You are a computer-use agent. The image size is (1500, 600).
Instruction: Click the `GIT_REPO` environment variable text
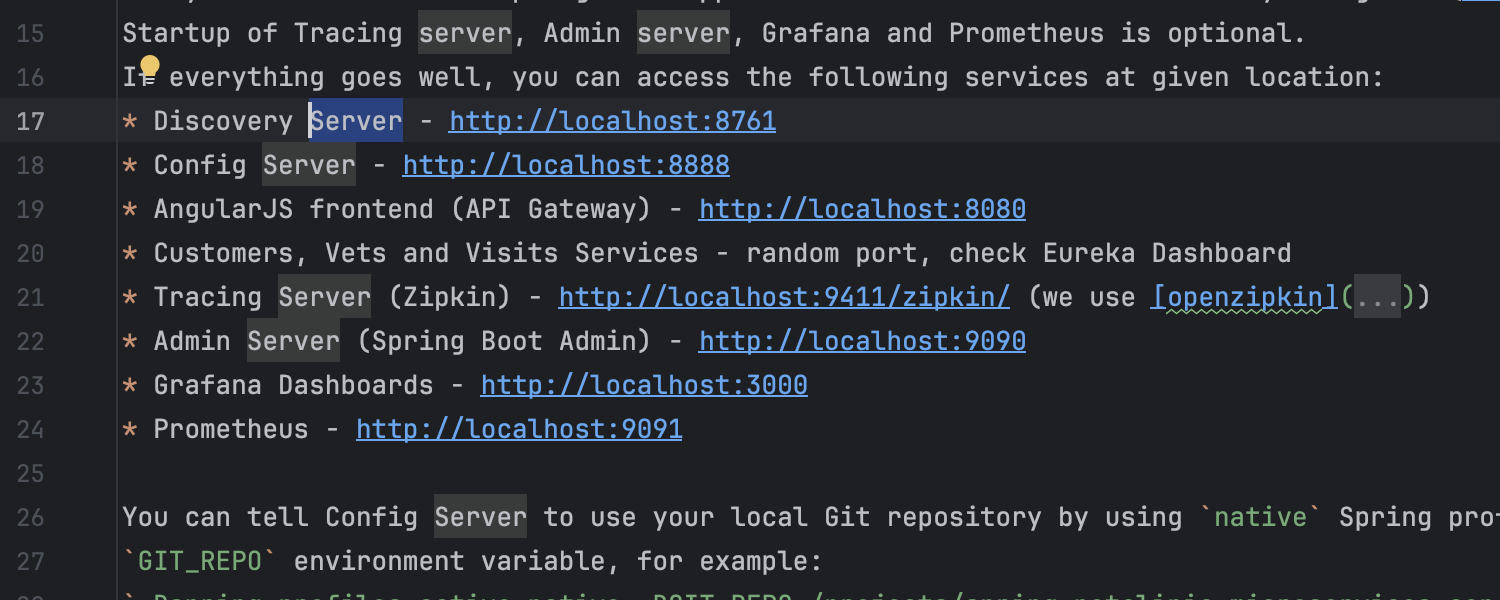tap(199, 561)
